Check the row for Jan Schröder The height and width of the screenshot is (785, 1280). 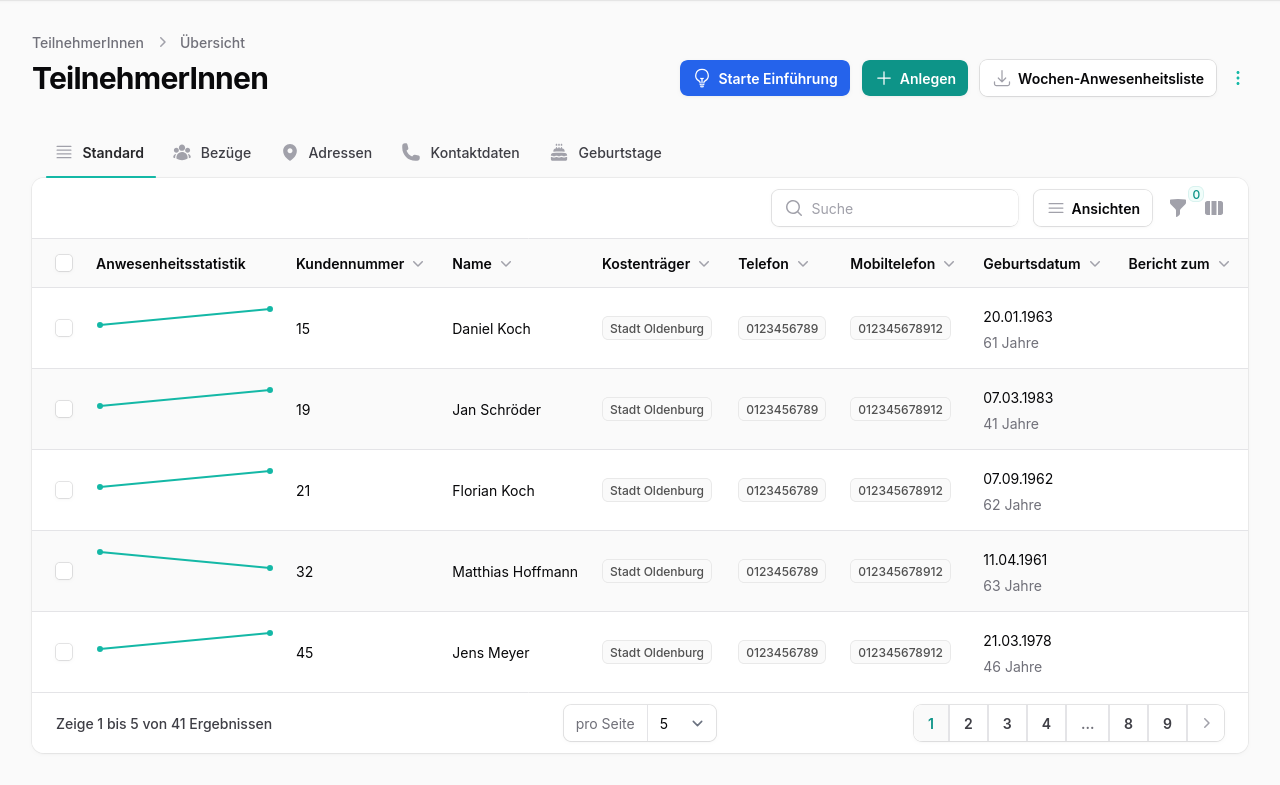tap(64, 409)
